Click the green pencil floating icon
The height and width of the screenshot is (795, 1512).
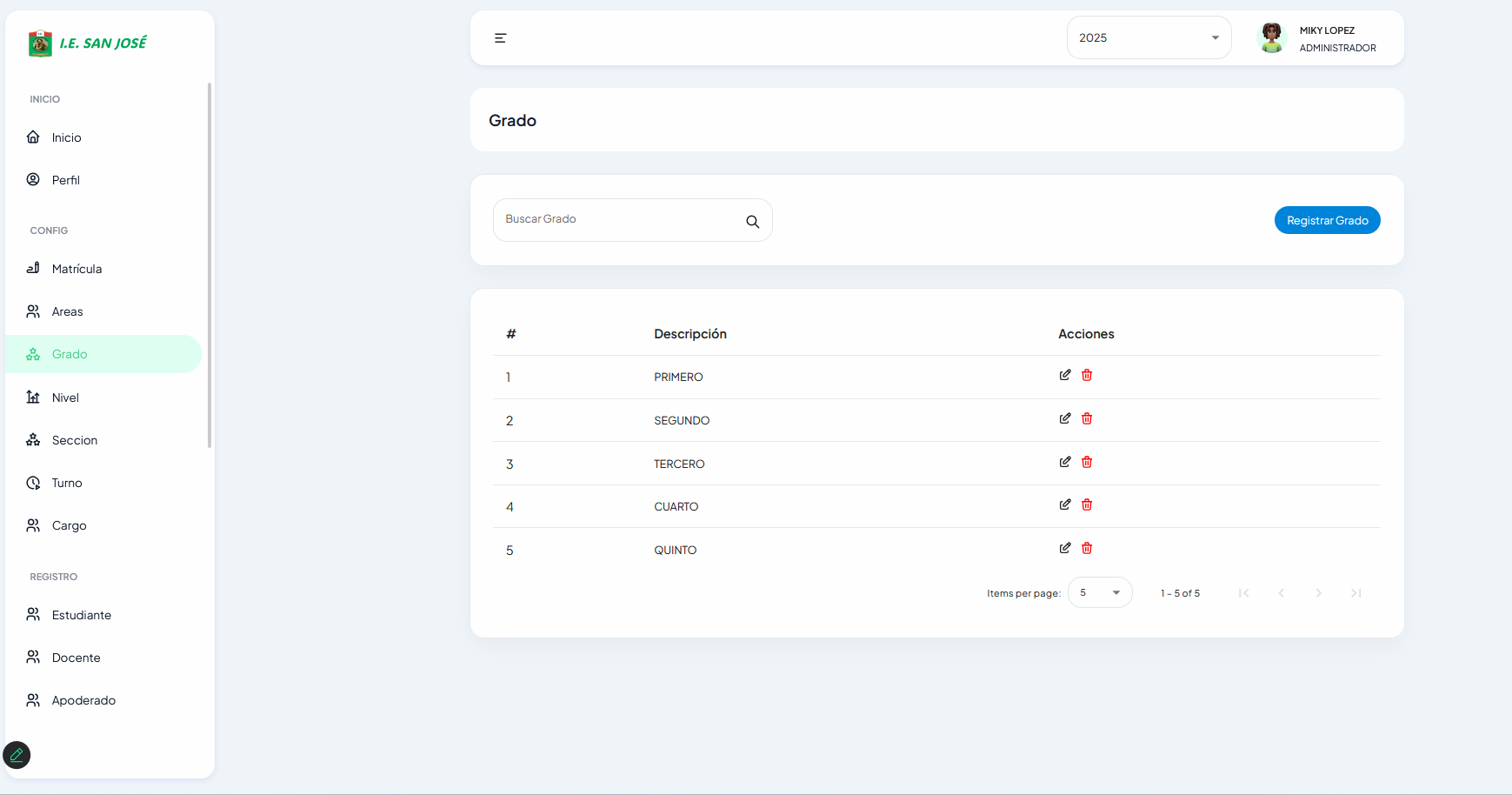17,755
